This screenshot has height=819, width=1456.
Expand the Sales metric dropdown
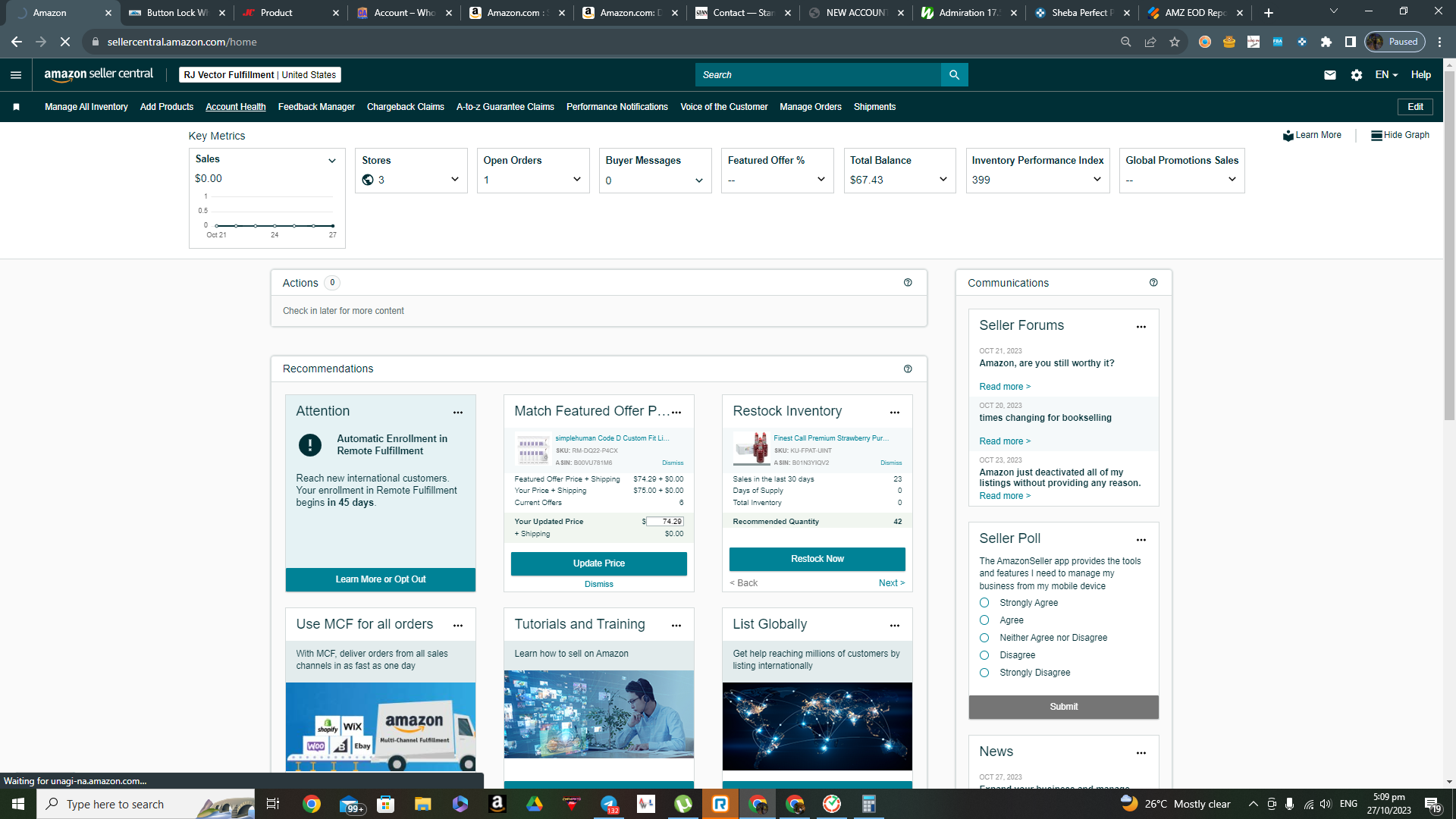tap(332, 161)
